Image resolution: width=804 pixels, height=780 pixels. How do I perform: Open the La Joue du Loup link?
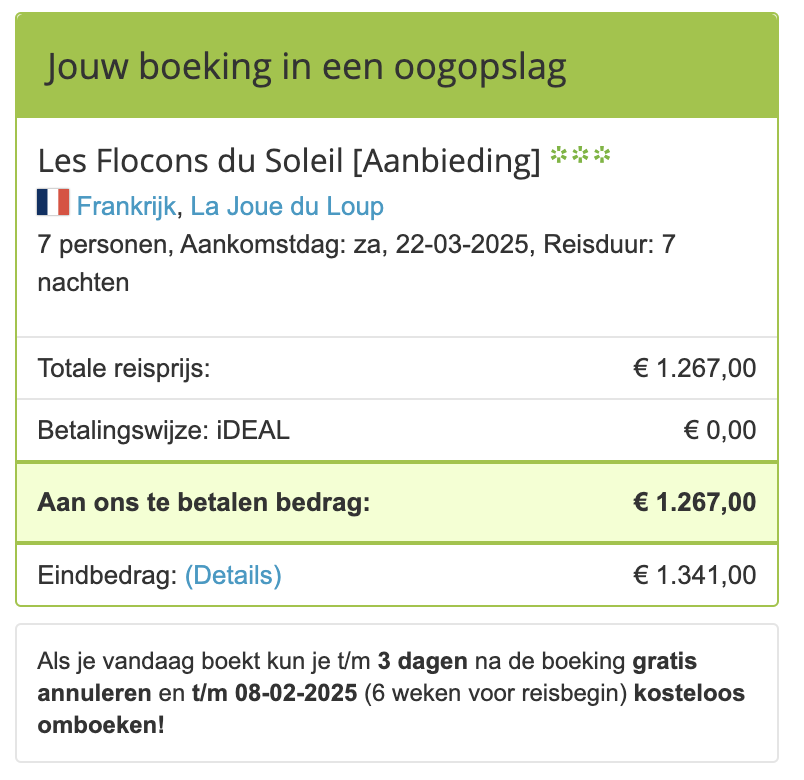click(x=287, y=207)
